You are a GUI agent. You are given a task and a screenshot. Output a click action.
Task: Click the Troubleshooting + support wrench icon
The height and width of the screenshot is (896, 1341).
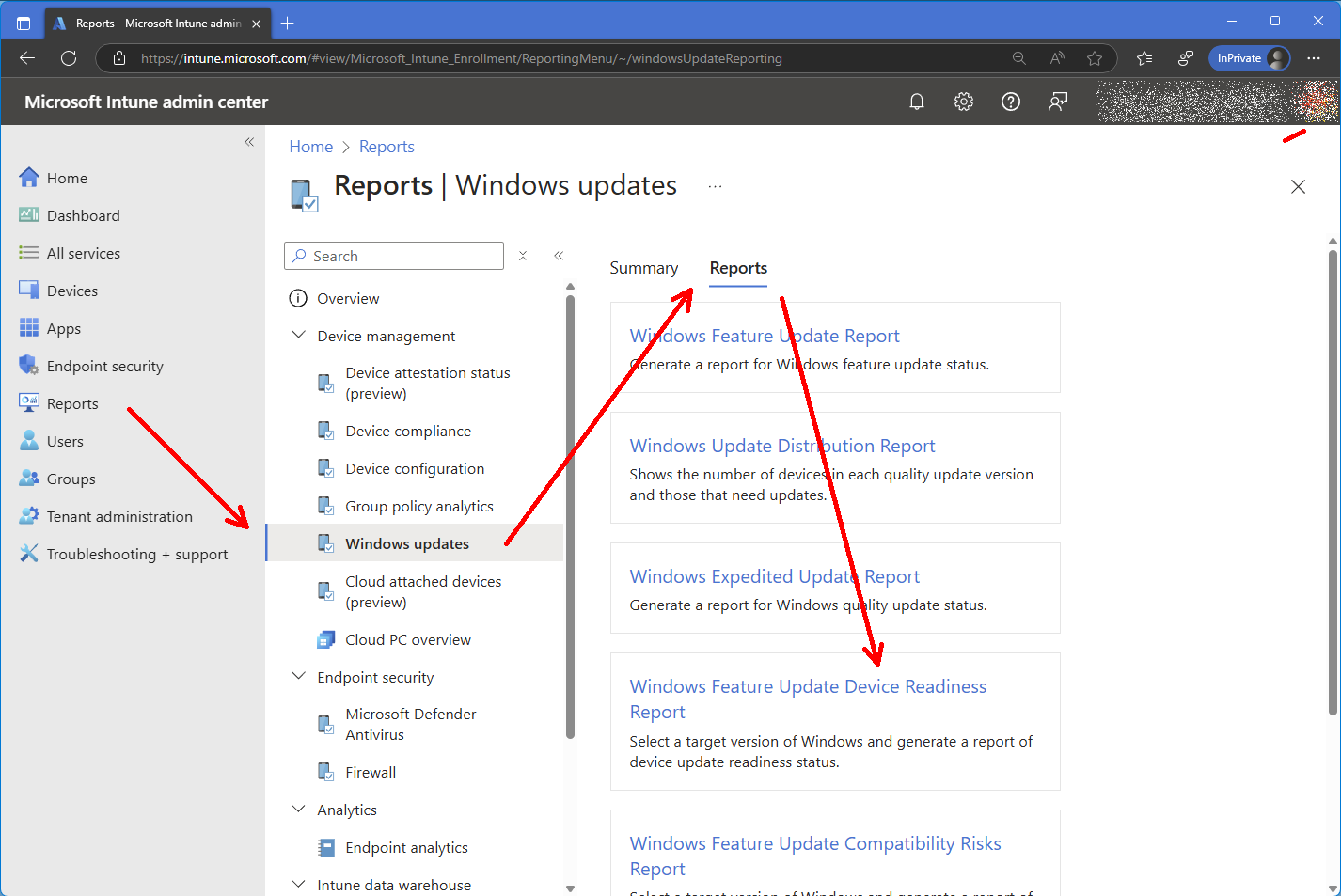(28, 554)
